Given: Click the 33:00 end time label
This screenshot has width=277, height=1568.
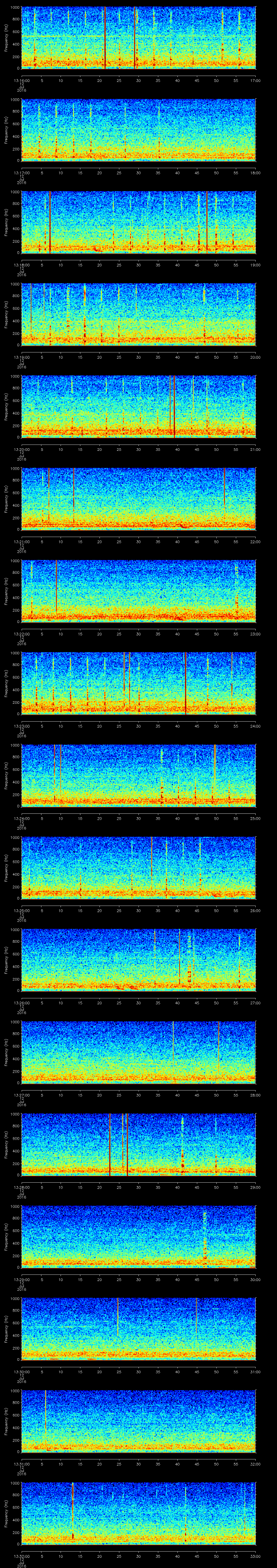Looking at the screenshot, I should (x=256, y=1556).
